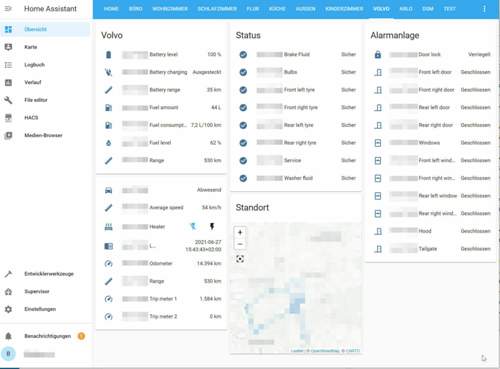
Task: Zoom out on the Standort map
Action: (240, 244)
